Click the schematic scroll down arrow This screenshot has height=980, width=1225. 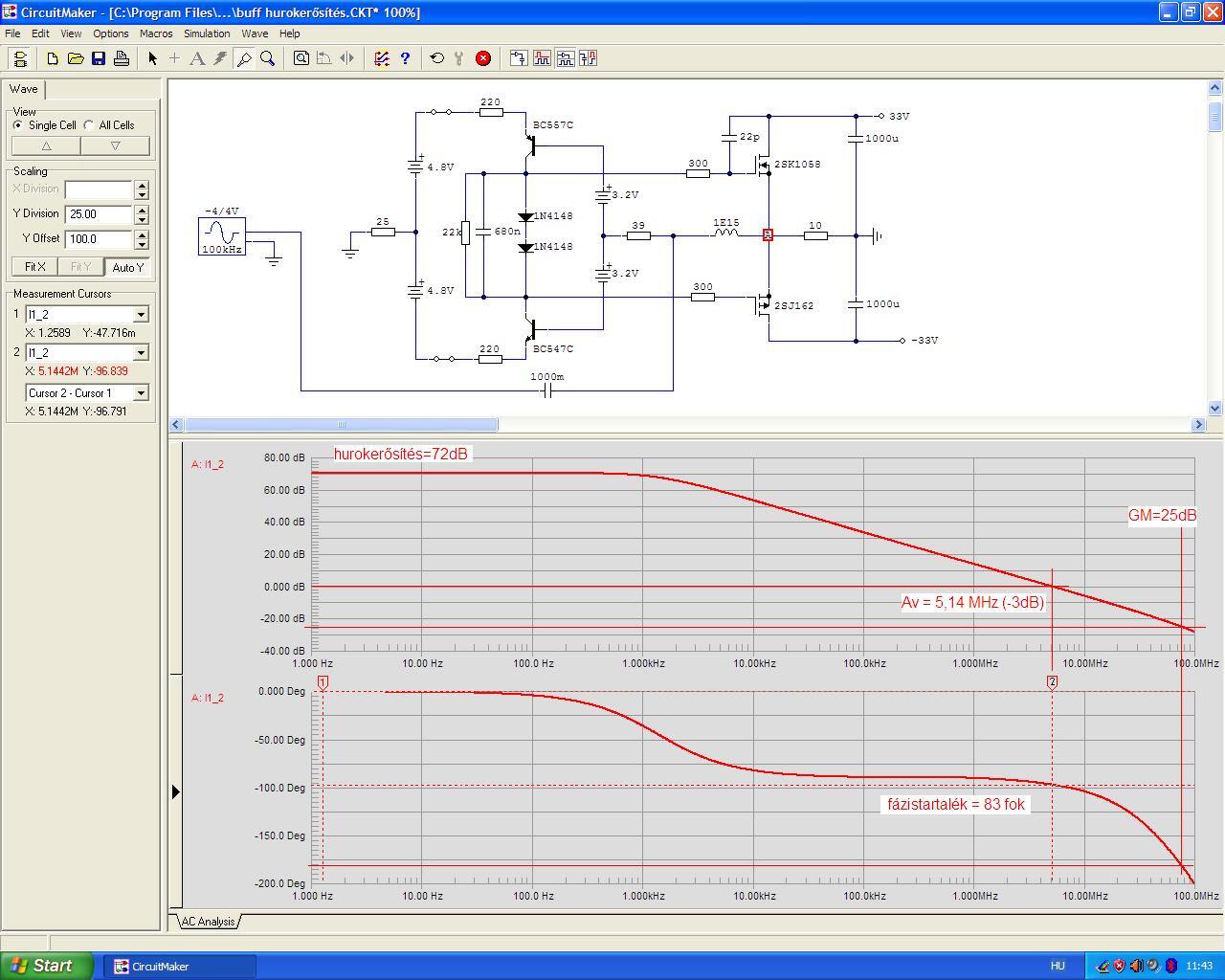click(1215, 408)
